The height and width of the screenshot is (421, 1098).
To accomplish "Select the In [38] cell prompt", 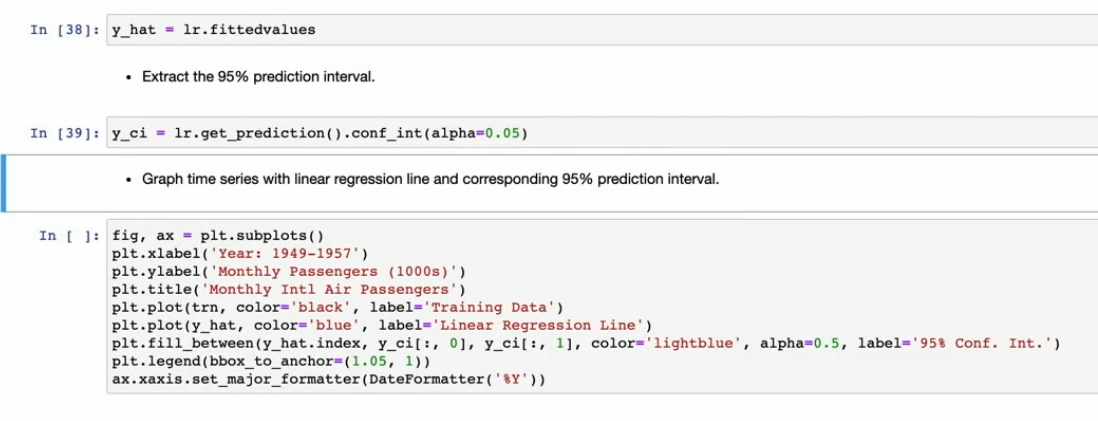I will click(x=64, y=30).
